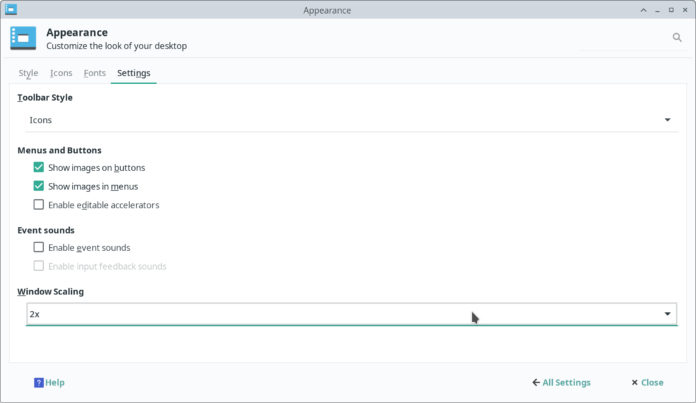
Task: Roll up window with the title bar arrow
Action: pos(643,10)
